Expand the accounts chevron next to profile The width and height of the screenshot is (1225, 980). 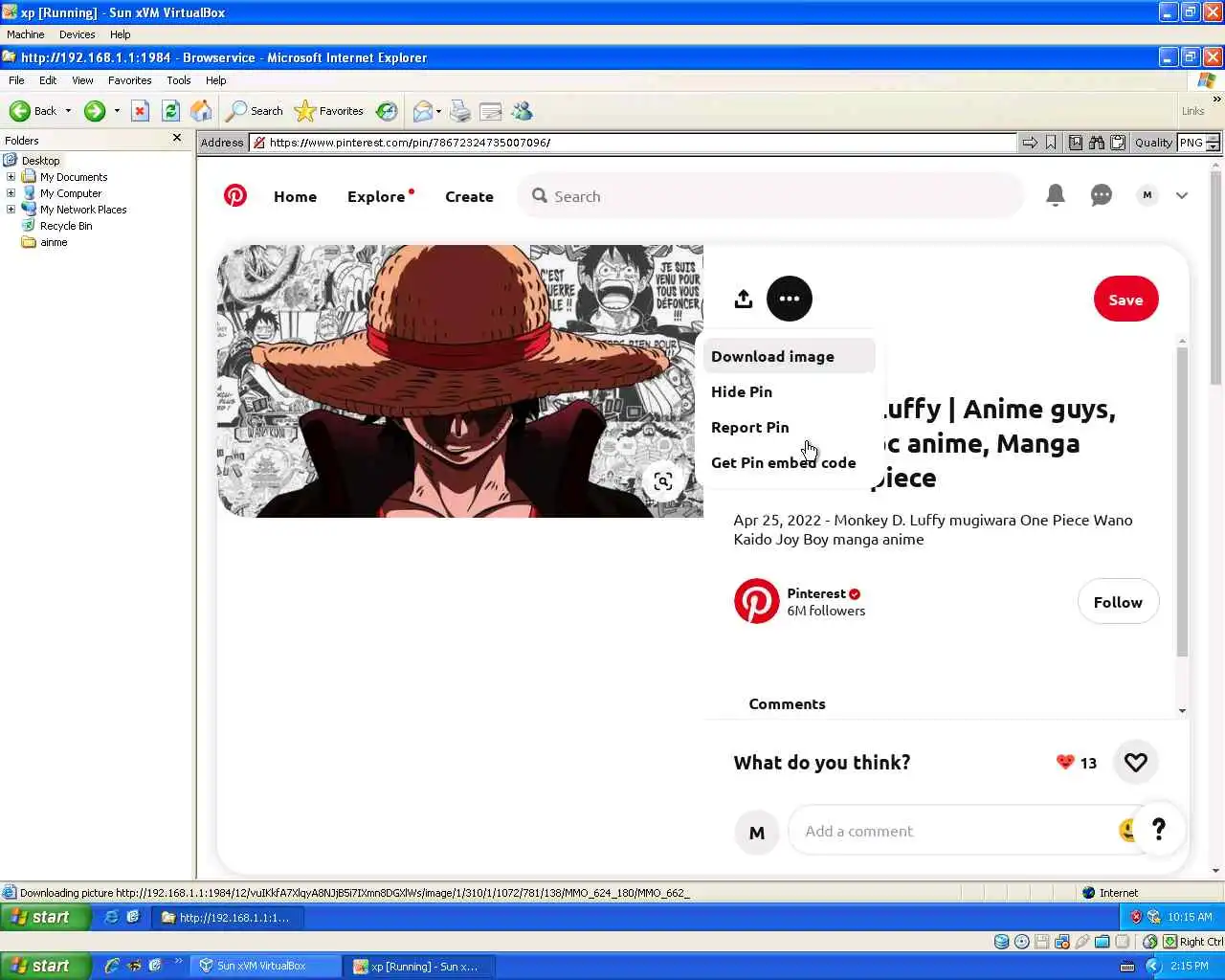tap(1182, 195)
